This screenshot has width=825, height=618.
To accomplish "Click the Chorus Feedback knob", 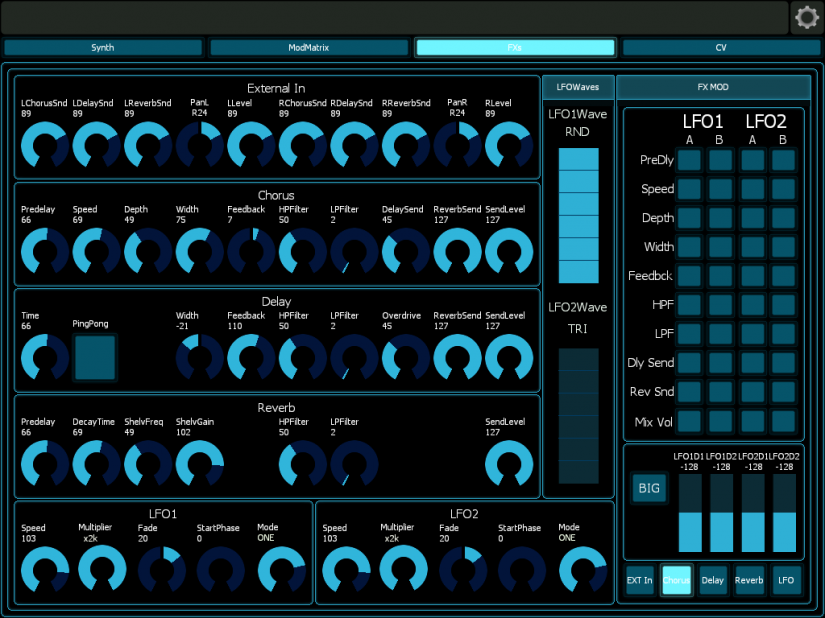I will [251, 250].
